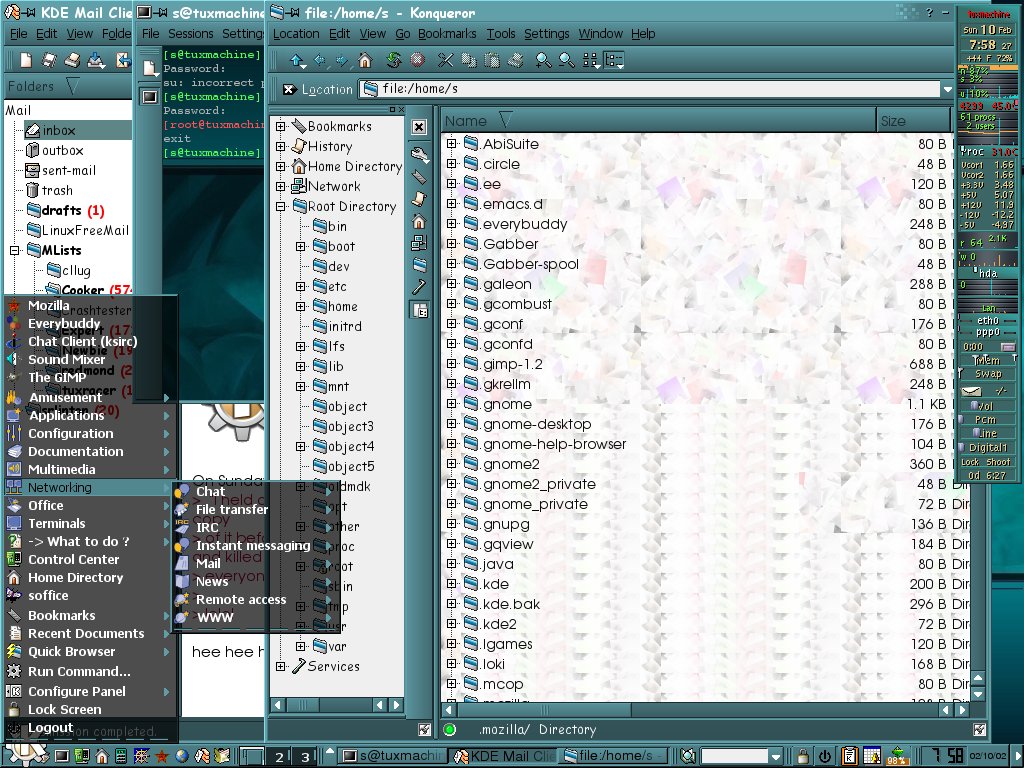
Task: Switch to icon view mode in Konqueror
Action: click(590, 61)
